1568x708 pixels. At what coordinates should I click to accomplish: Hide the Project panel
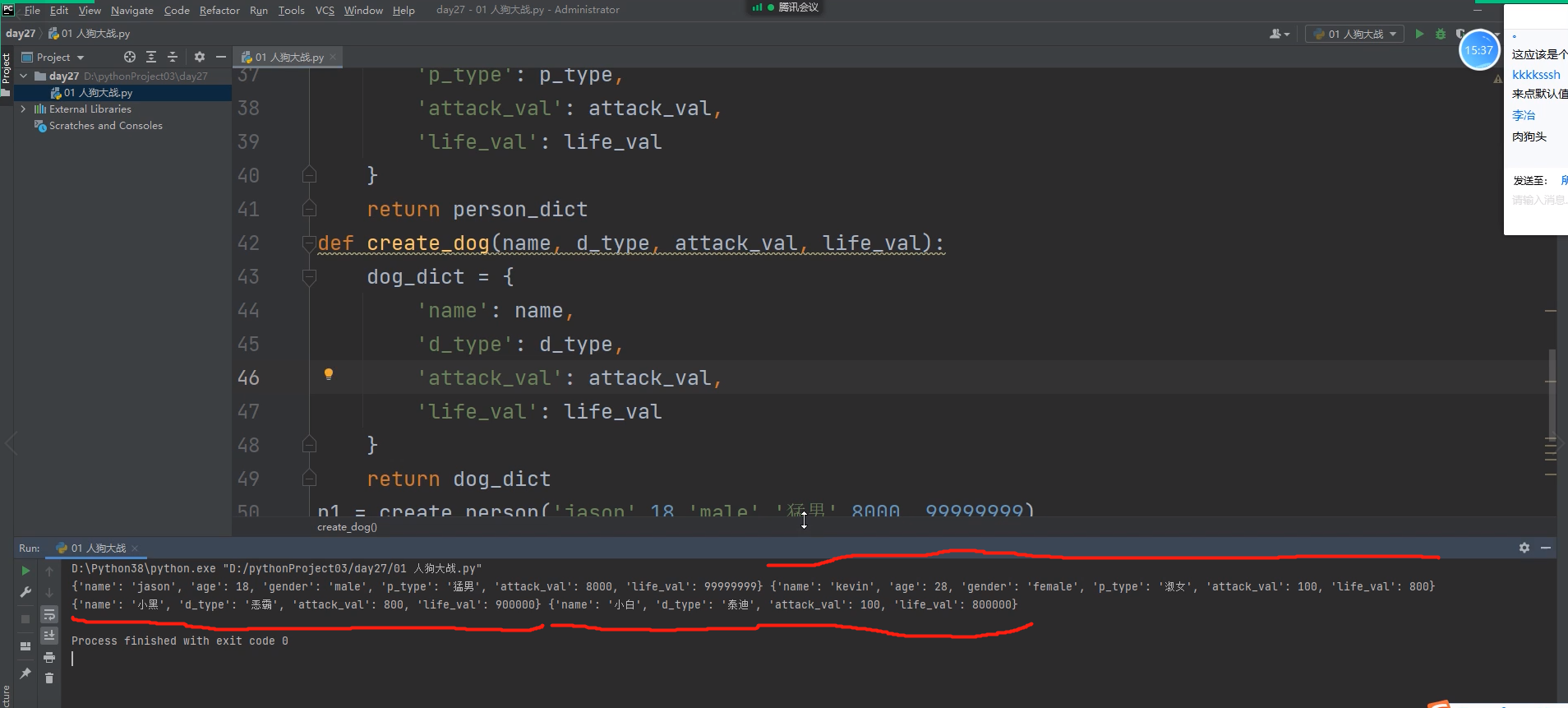click(x=220, y=57)
